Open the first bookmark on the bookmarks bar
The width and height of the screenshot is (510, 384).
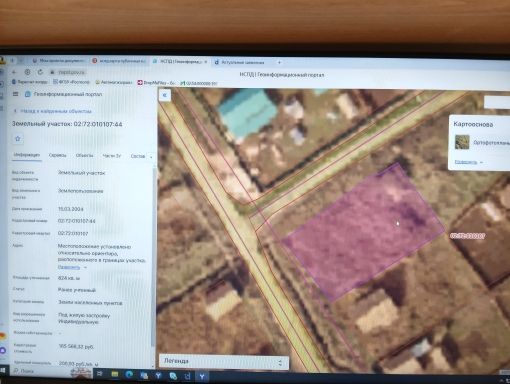(29, 82)
